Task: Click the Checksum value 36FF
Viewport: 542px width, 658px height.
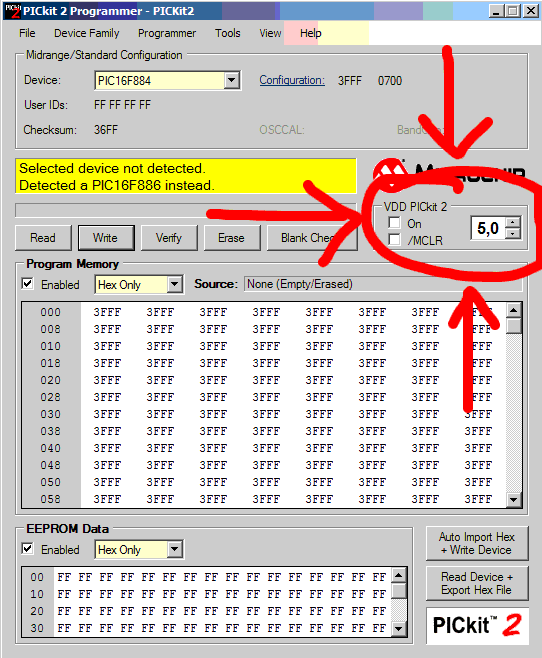Action: (106, 130)
